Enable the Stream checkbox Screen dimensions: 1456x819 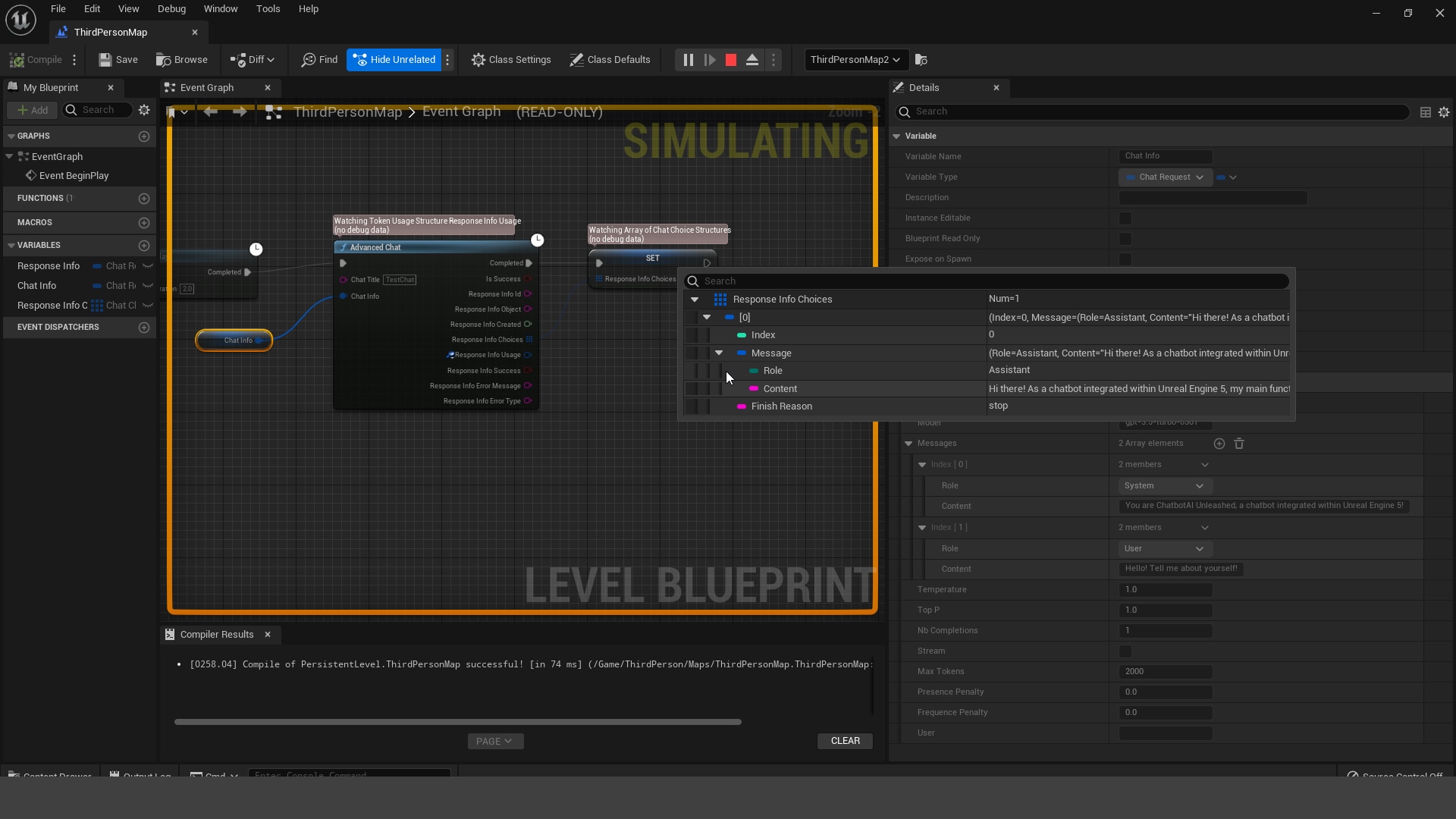coord(1125,651)
